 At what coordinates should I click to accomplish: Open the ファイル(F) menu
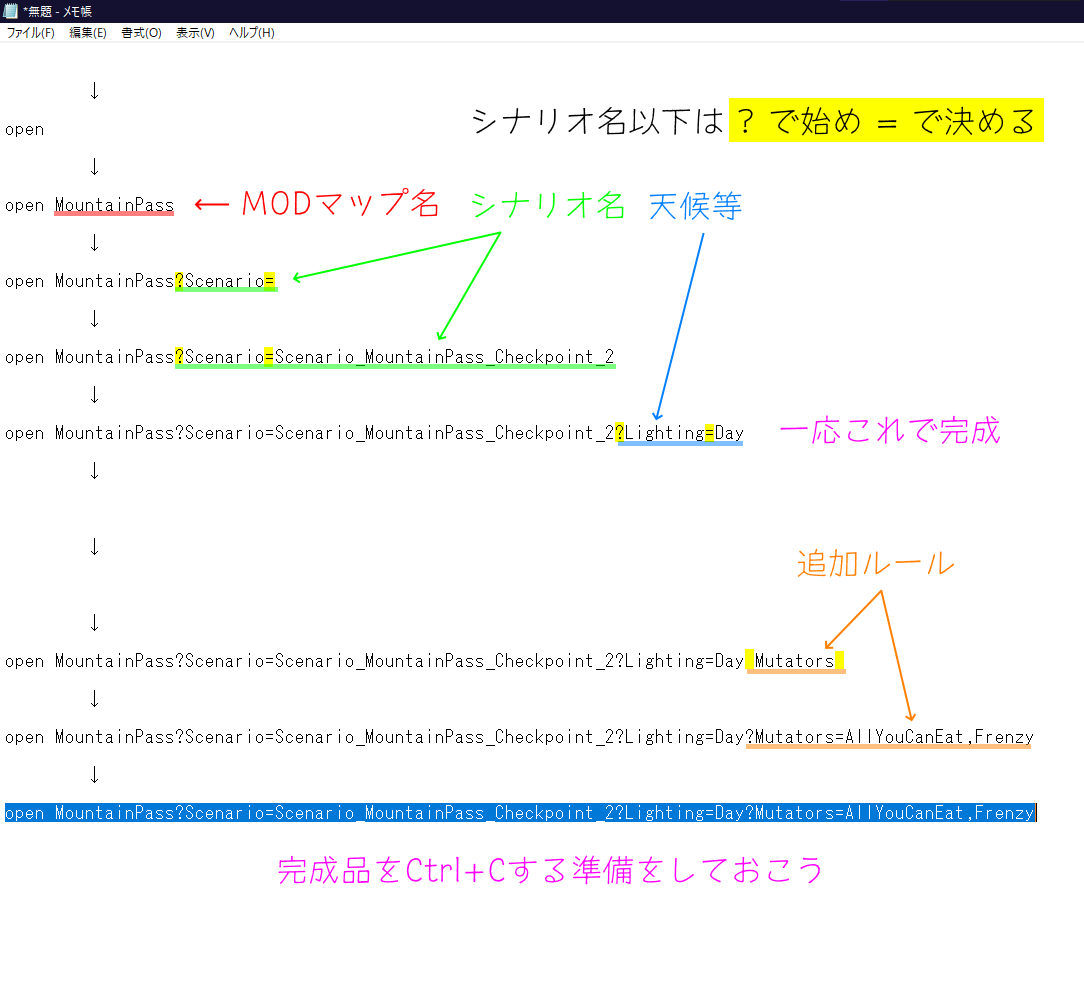point(30,33)
